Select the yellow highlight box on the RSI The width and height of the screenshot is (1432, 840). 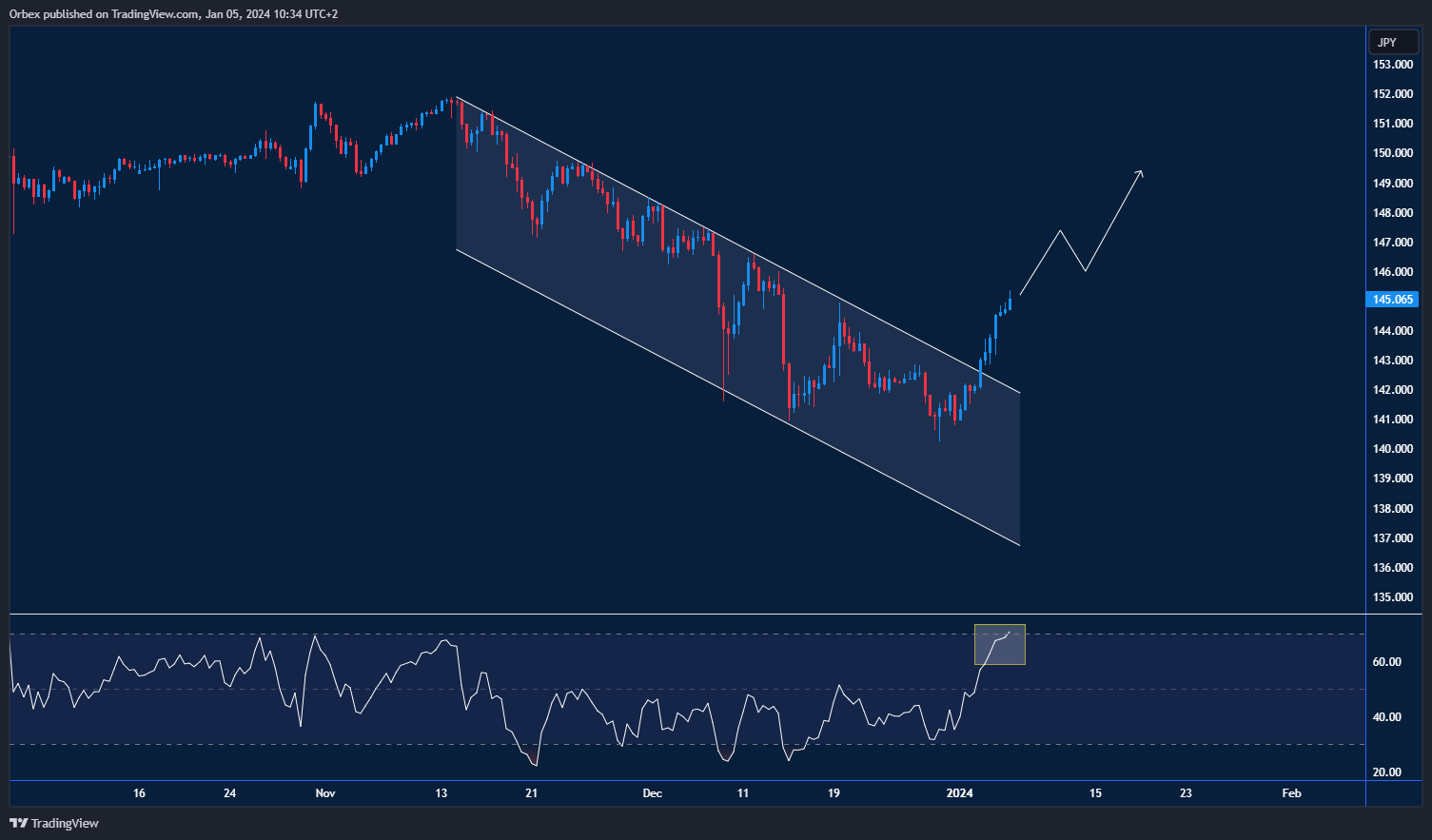tap(999, 644)
